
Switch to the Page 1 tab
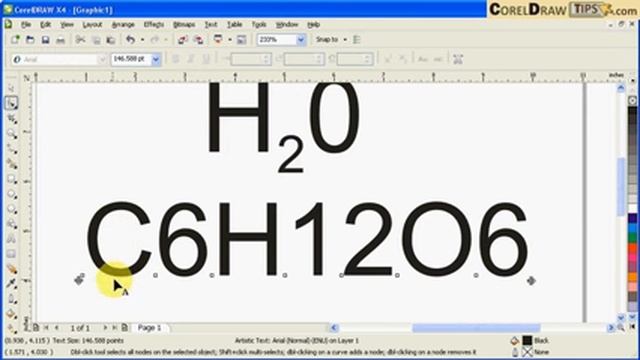(x=149, y=327)
